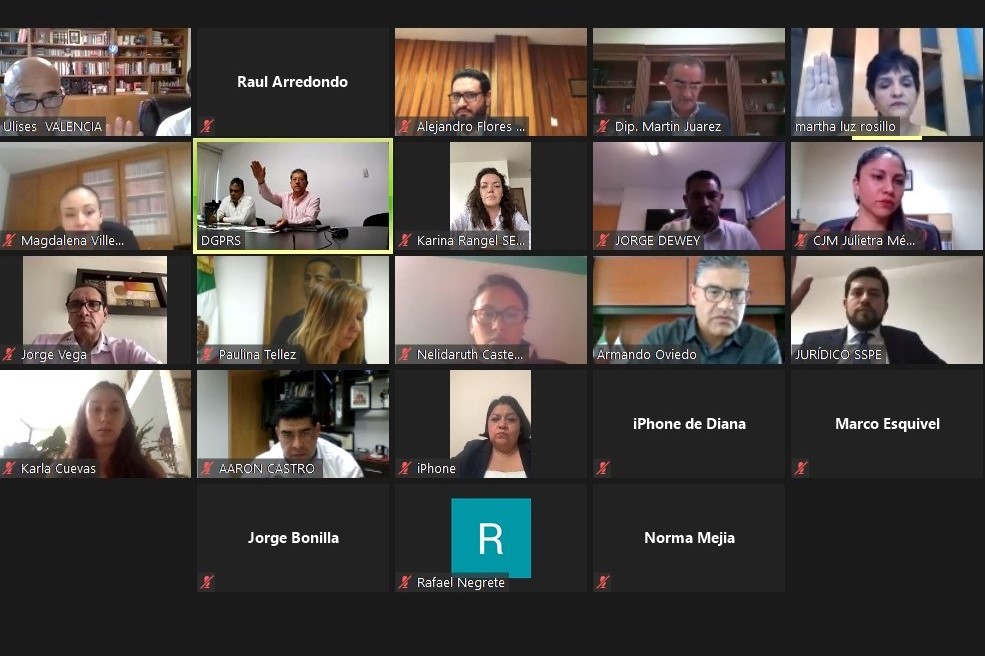Image resolution: width=985 pixels, height=656 pixels.
Task: Select the Ulises VALENCIA video tile
Action: [95, 82]
